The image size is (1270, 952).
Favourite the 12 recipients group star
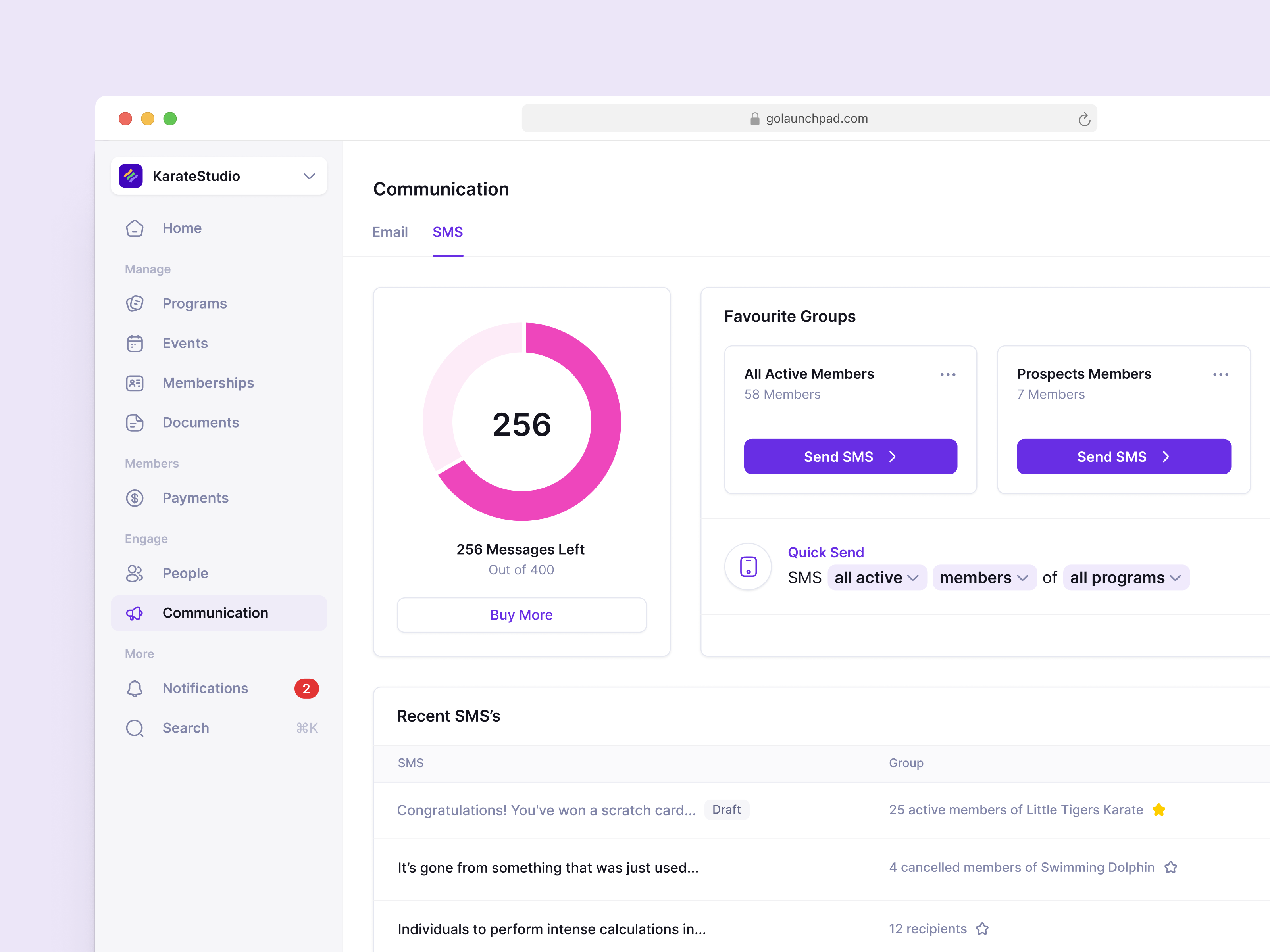(x=982, y=929)
